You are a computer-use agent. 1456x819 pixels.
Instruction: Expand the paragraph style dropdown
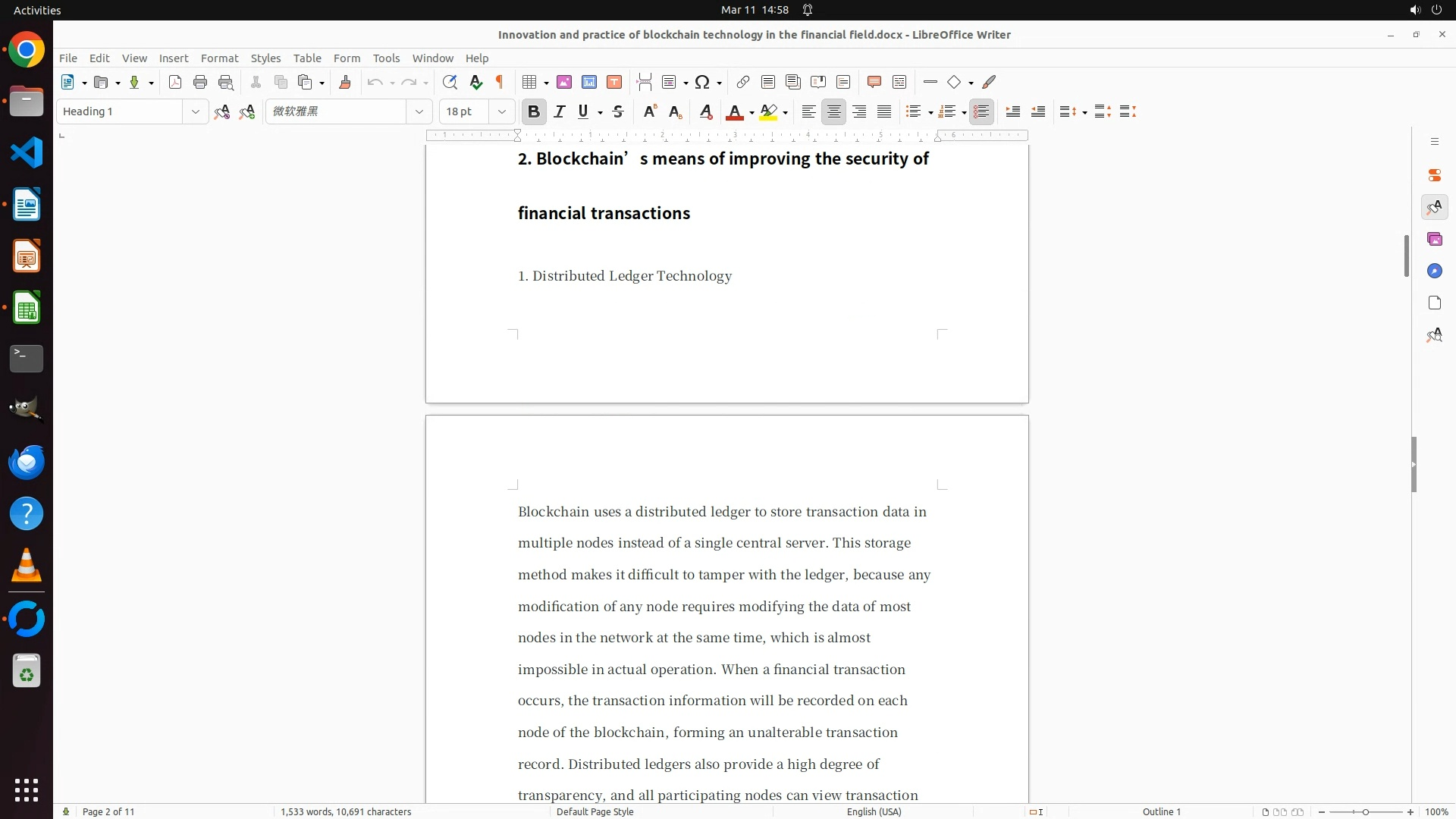195,111
